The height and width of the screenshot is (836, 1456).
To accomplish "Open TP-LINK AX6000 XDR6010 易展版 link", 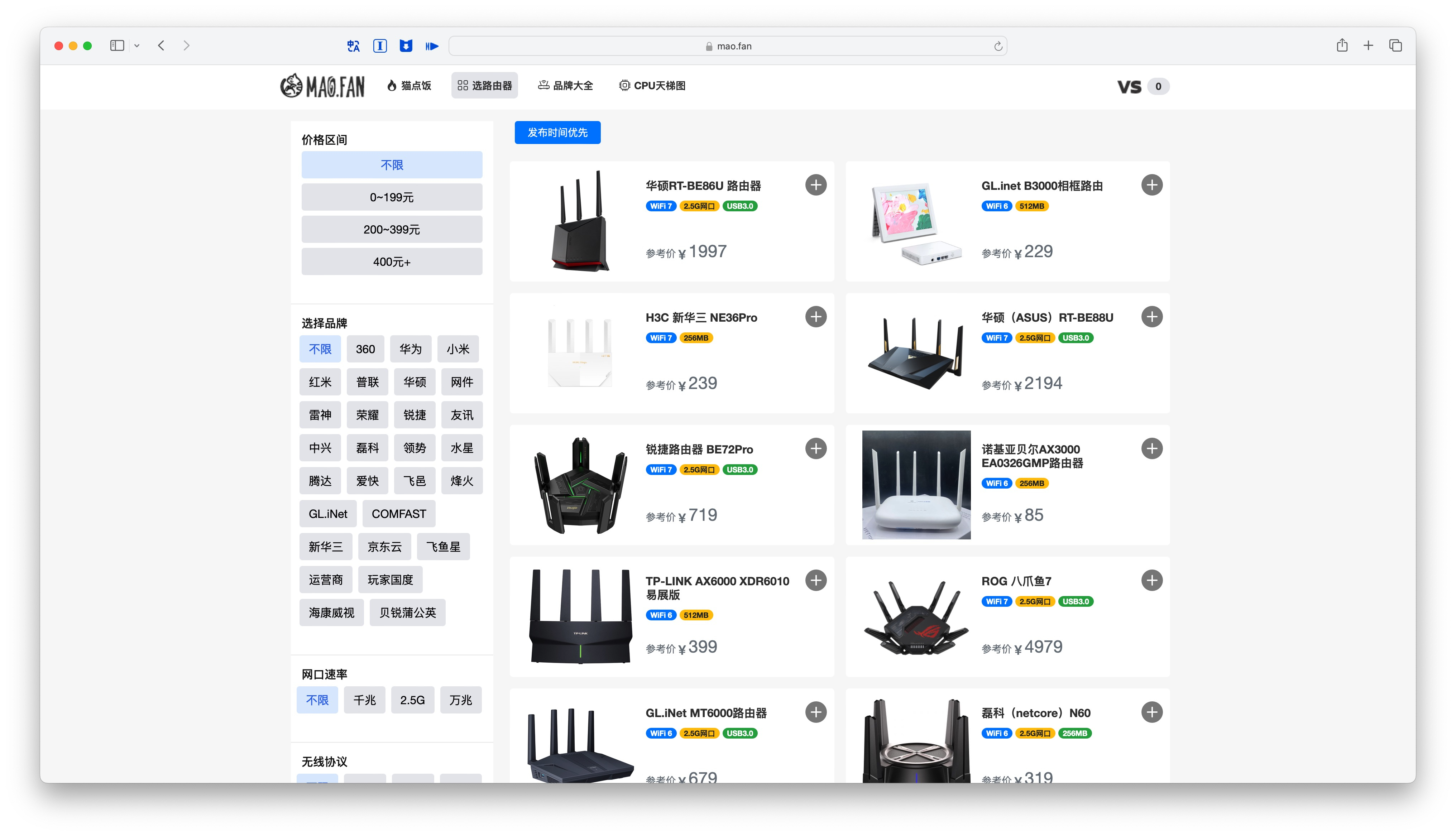I will coord(717,588).
